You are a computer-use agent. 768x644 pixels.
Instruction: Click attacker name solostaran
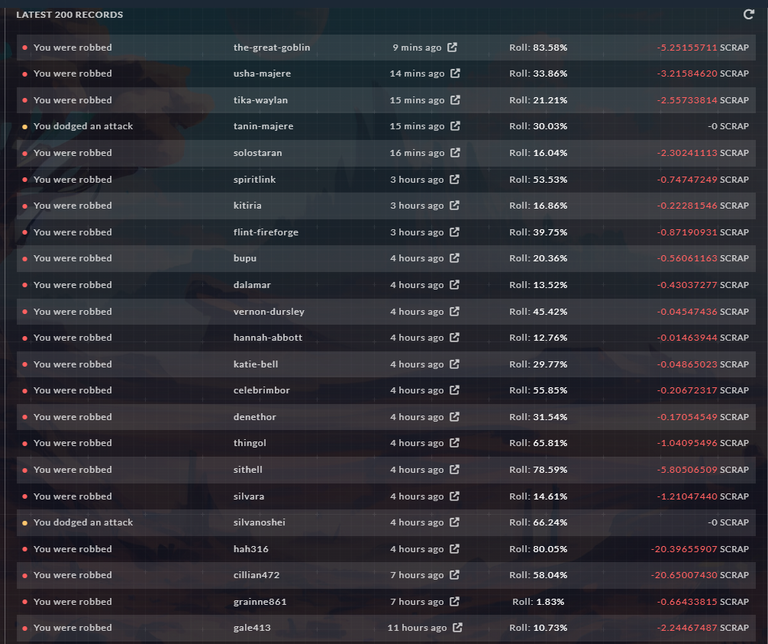coord(258,153)
